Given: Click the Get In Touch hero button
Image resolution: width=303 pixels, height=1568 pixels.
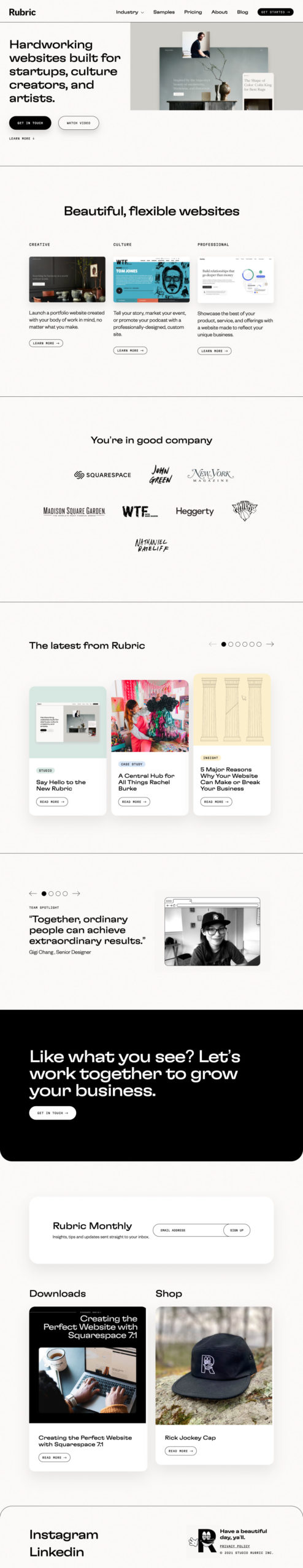Looking at the screenshot, I should 30,123.
